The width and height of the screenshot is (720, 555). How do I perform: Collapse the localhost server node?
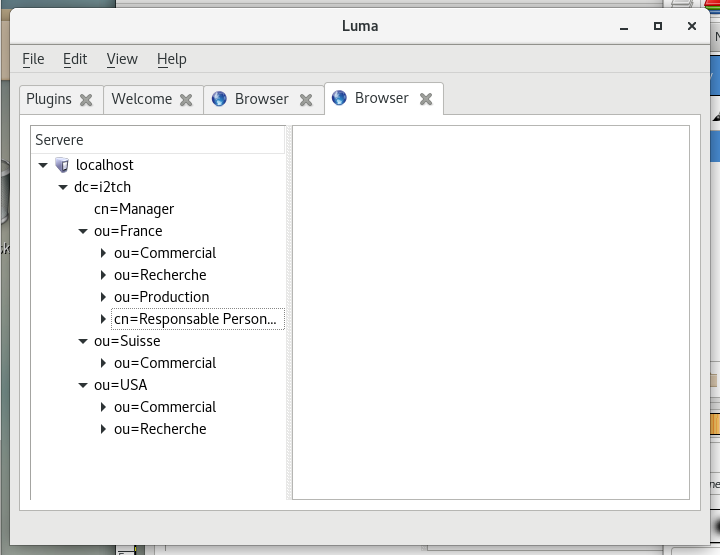(42, 165)
